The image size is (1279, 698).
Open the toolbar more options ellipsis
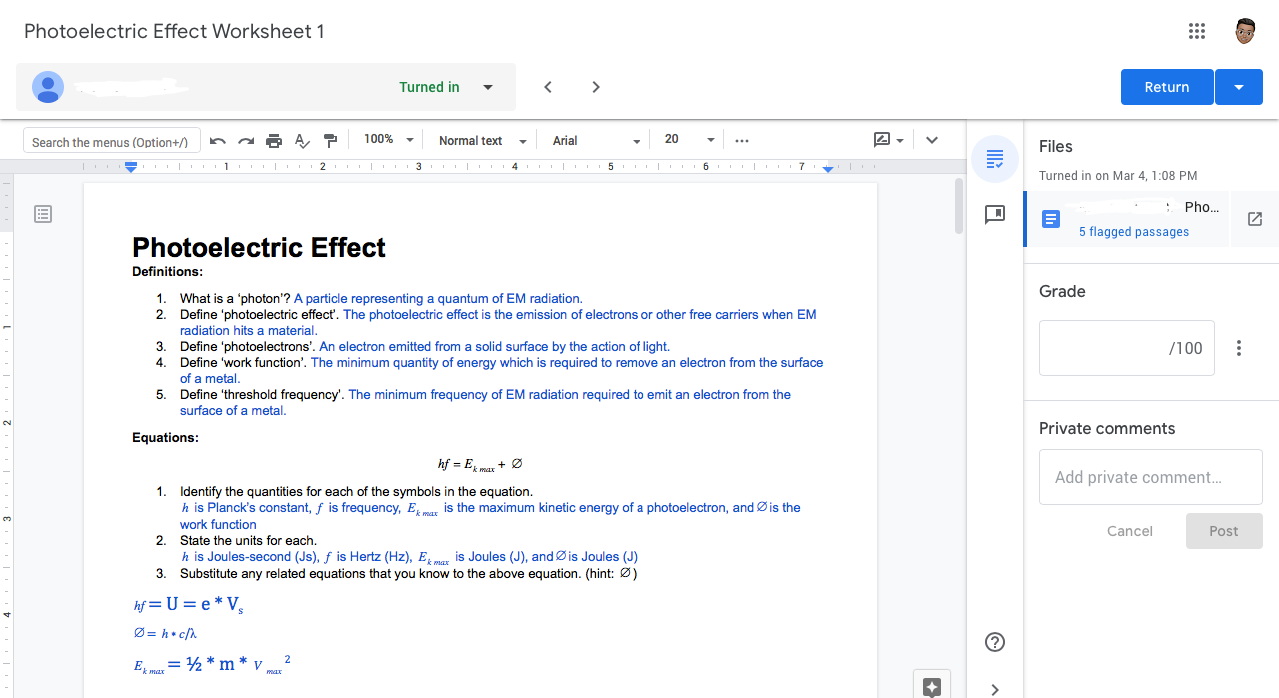coord(742,141)
